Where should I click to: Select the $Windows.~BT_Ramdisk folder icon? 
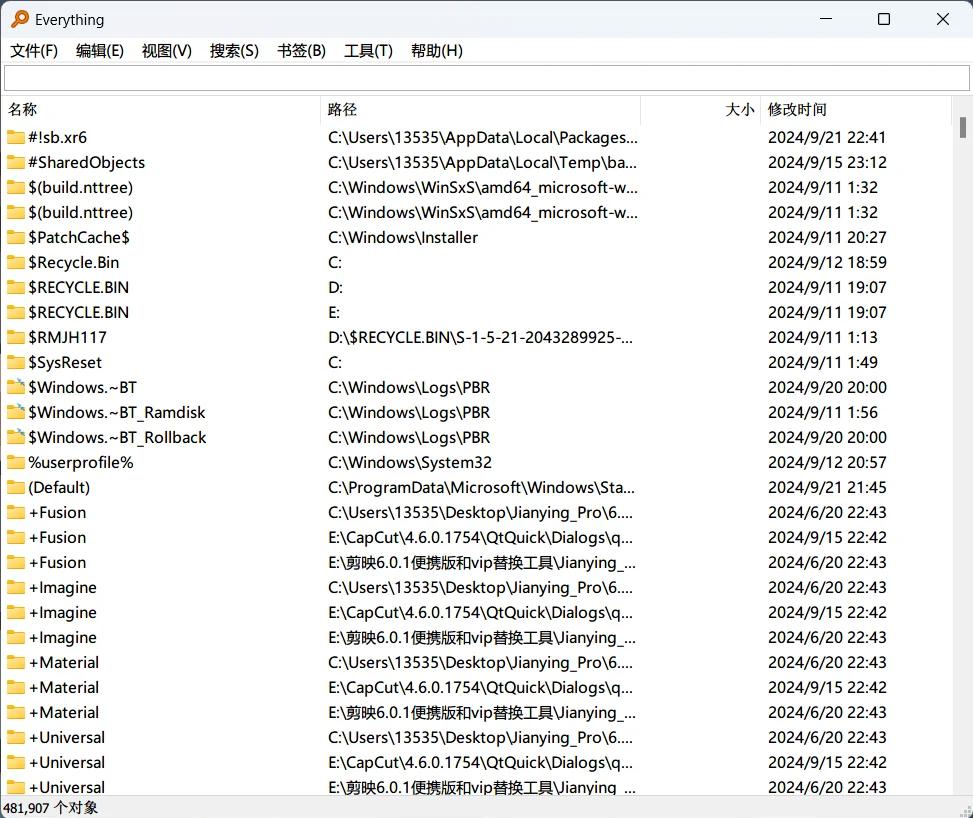coord(16,412)
